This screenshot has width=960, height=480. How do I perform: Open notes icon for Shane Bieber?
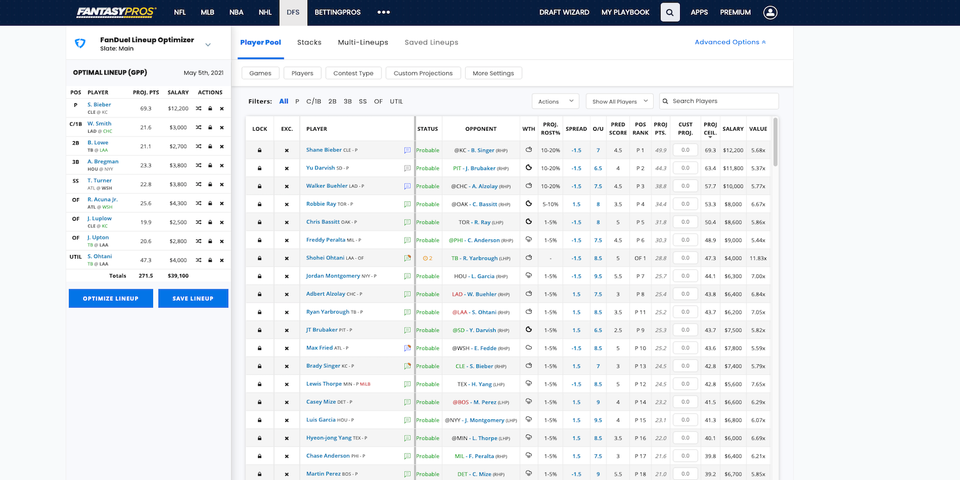point(407,150)
